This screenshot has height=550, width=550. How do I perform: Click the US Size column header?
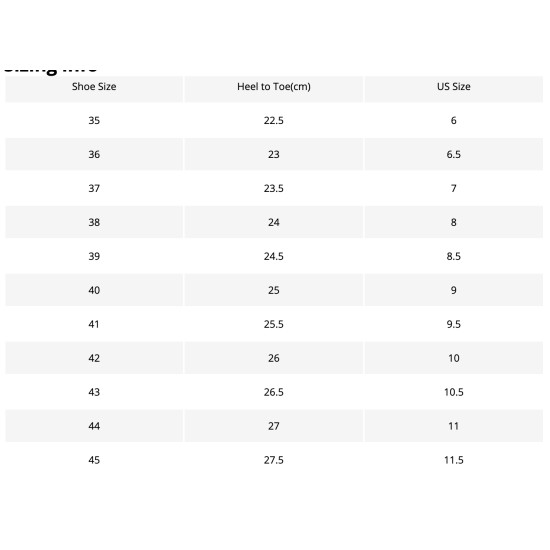[454, 87]
